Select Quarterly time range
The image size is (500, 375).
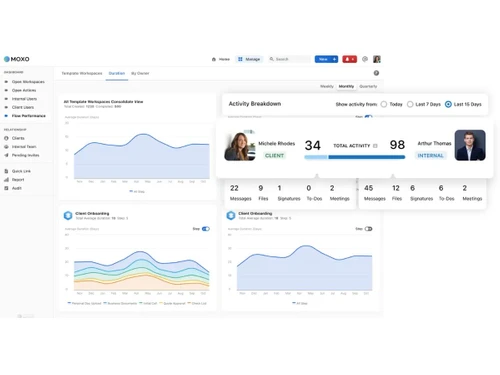(x=368, y=86)
